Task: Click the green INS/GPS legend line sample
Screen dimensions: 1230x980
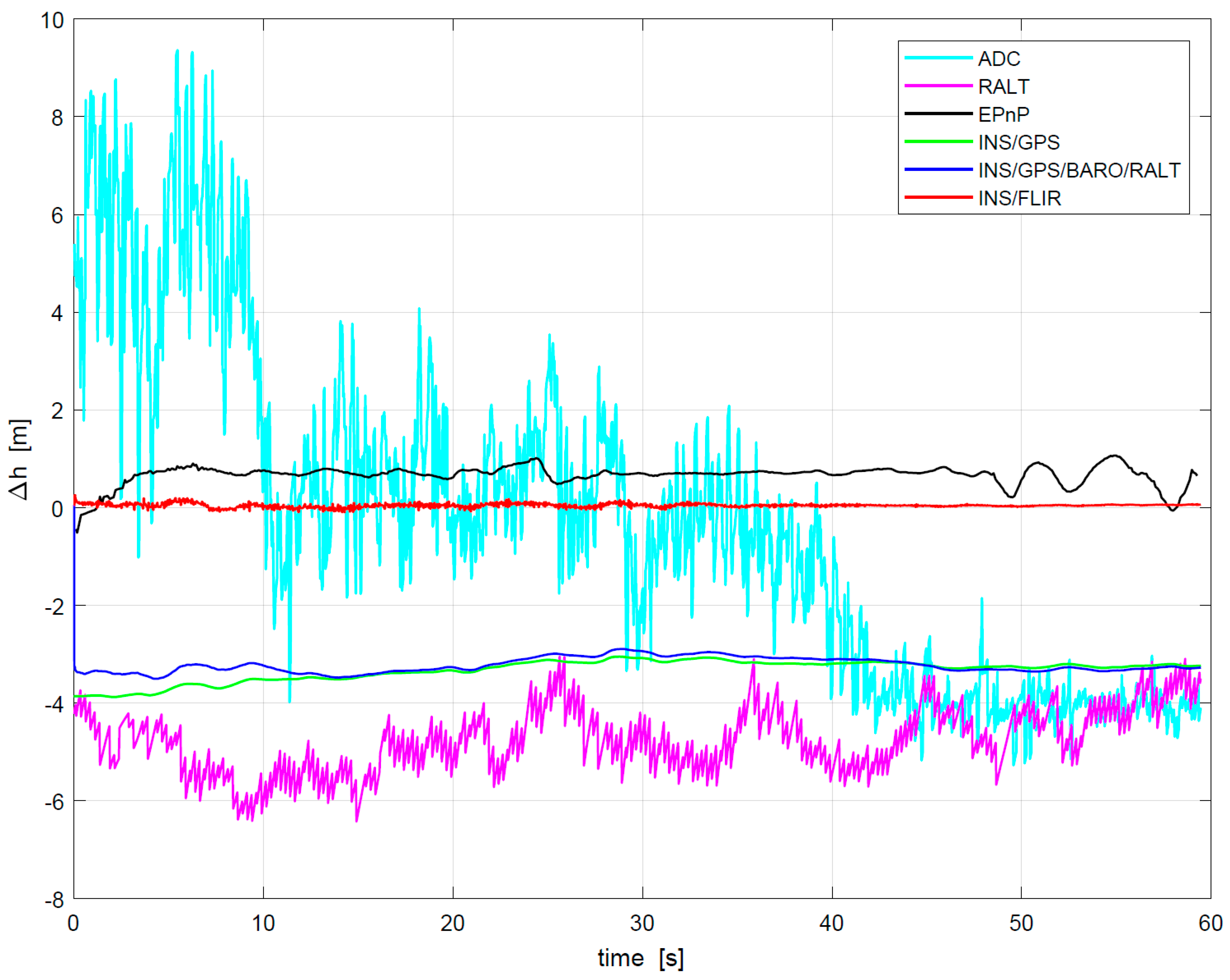Action: (x=939, y=142)
